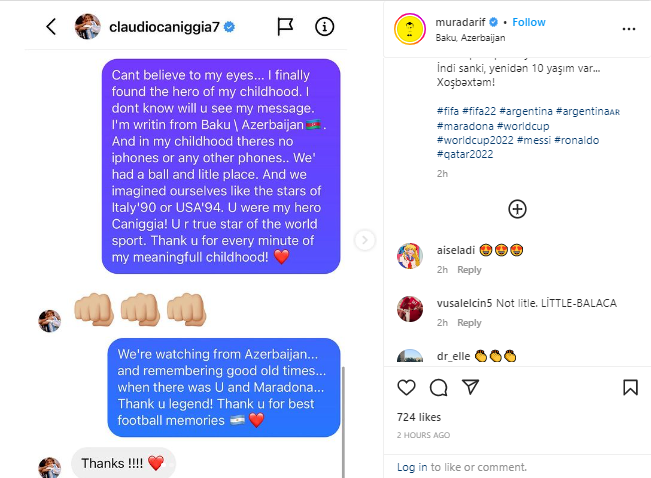Open the #maradona hashtag
Viewport: 651px width, 478px height.
pyautogui.click(x=464, y=126)
